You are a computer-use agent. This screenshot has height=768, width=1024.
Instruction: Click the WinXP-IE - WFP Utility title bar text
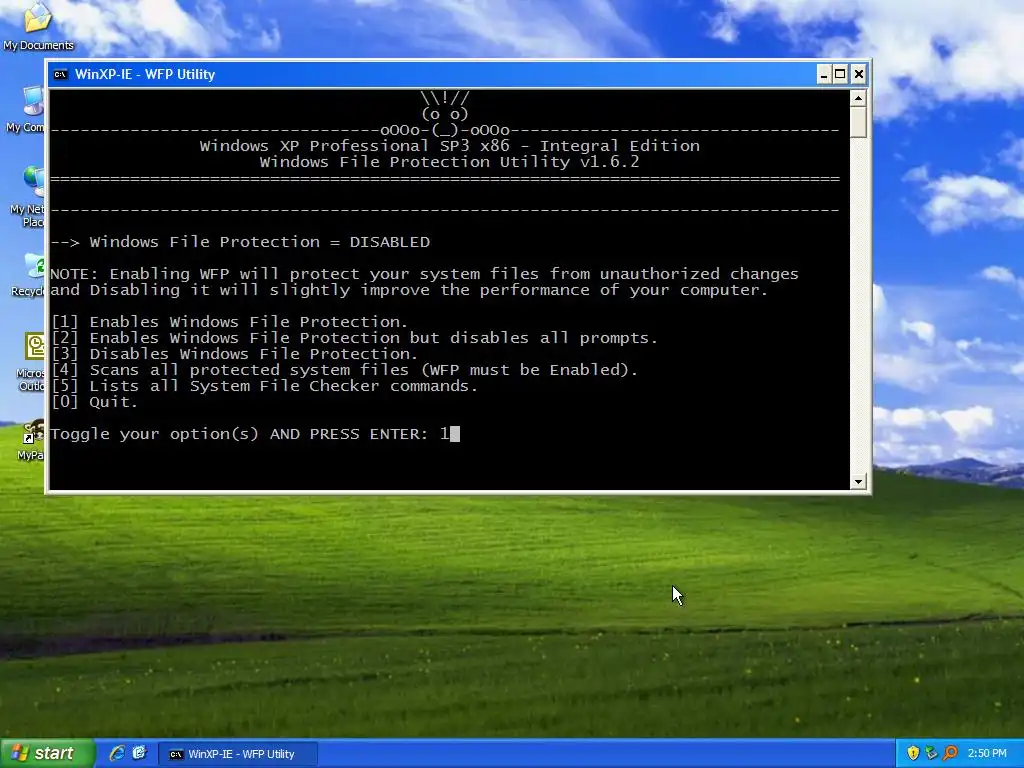click(145, 74)
